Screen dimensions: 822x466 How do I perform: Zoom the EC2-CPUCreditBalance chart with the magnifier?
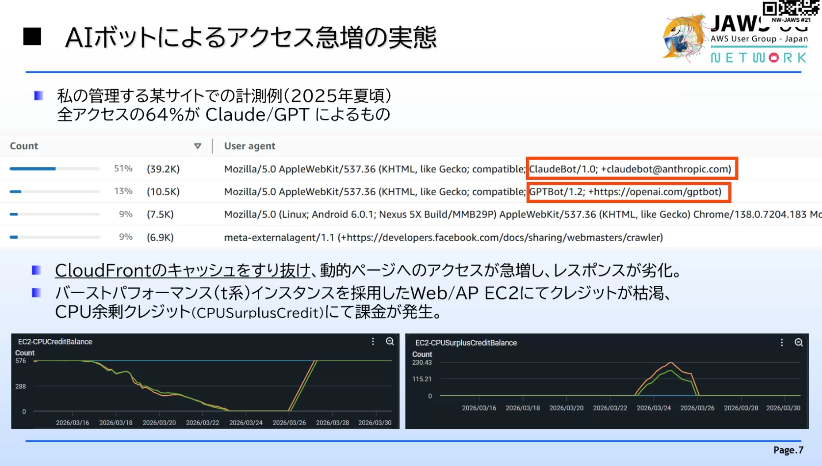390,341
